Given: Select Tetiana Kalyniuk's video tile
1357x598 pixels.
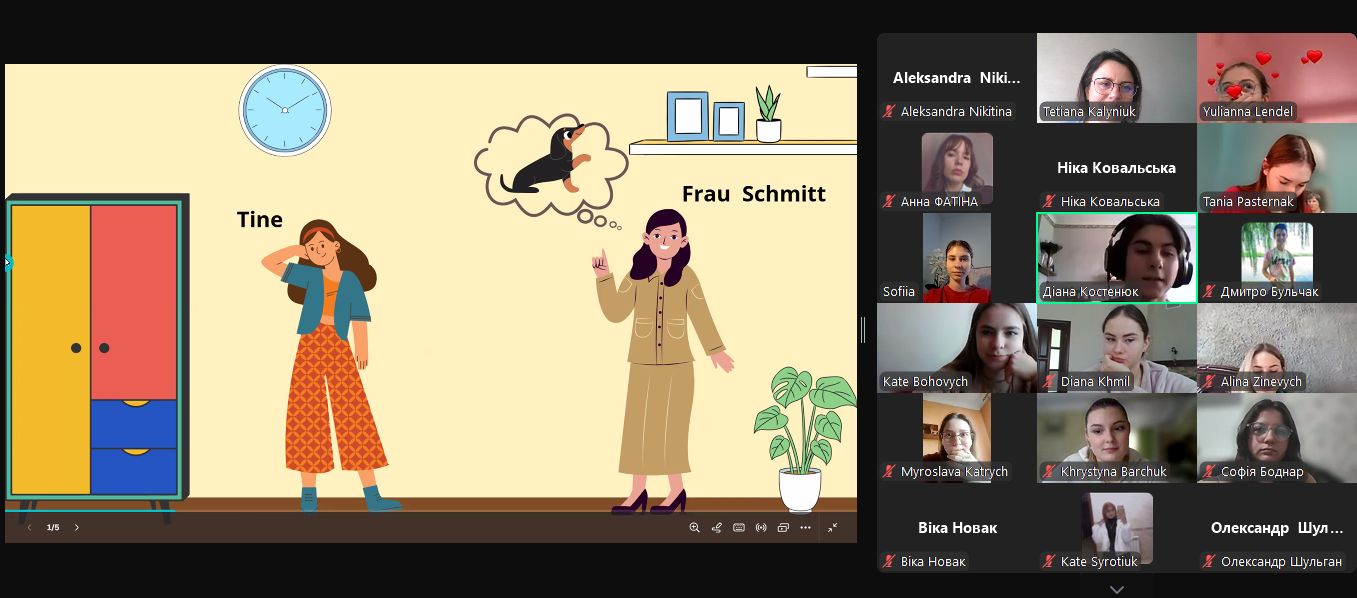Looking at the screenshot, I should pos(1117,78).
